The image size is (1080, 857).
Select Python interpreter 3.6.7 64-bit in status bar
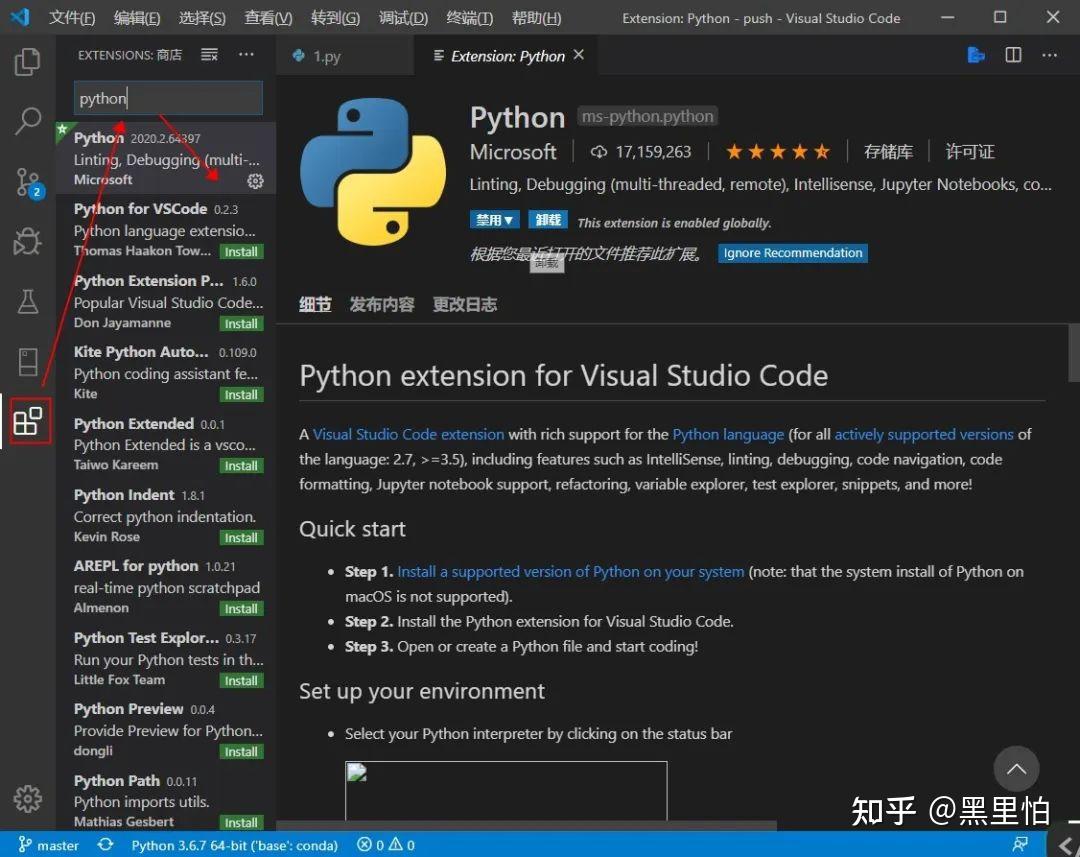(234, 845)
